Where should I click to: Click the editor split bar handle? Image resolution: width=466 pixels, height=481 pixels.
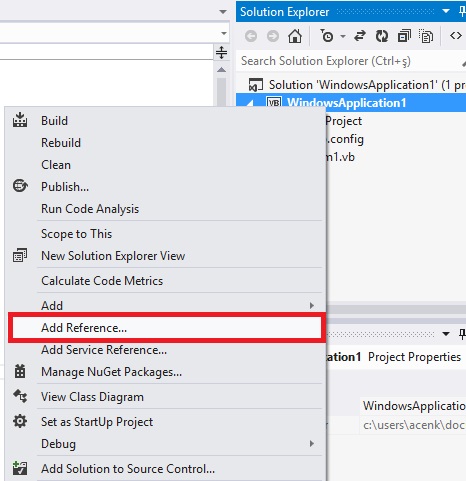point(221,53)
